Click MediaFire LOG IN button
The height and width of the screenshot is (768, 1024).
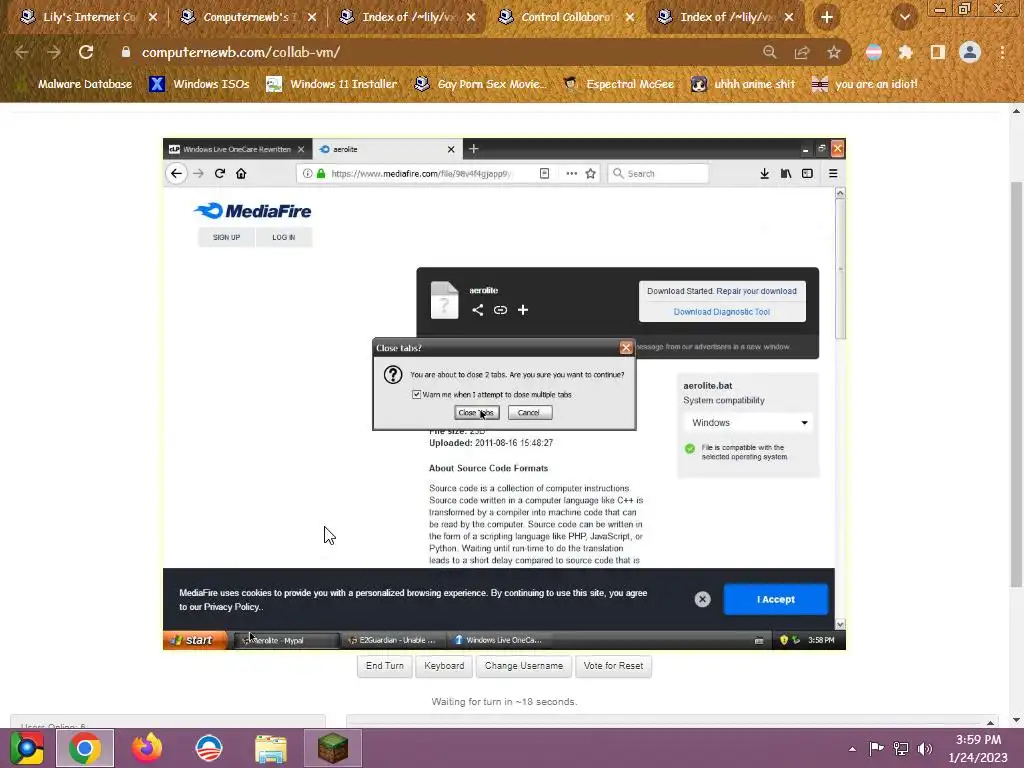[x=283, y=237]
